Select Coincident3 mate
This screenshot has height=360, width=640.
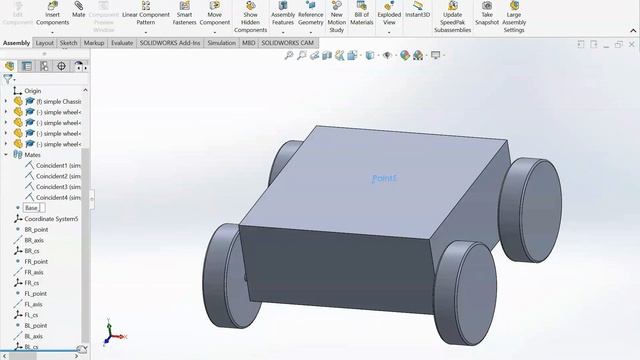click(58, 187)
